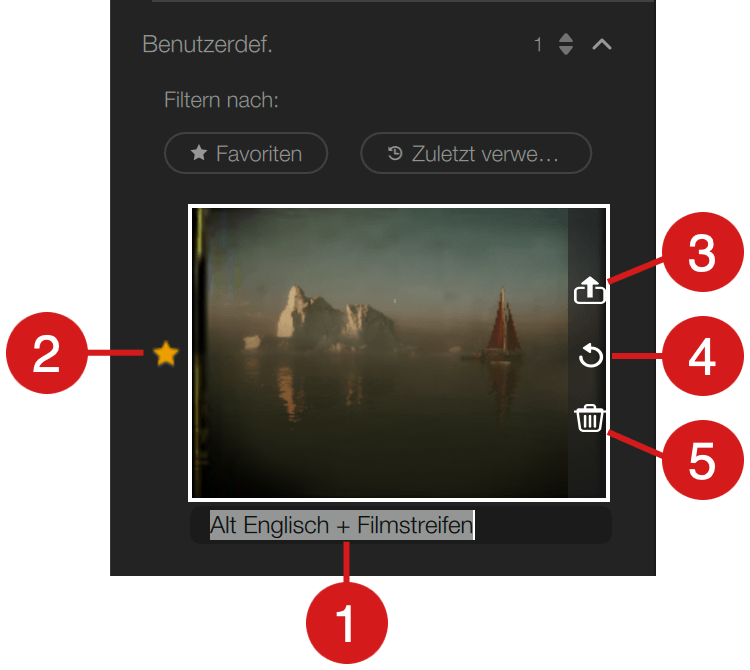This screenshot has height=670, width=750.
Task: Click the Benutzerdef. section header
Action: click(x=207, y=44)
